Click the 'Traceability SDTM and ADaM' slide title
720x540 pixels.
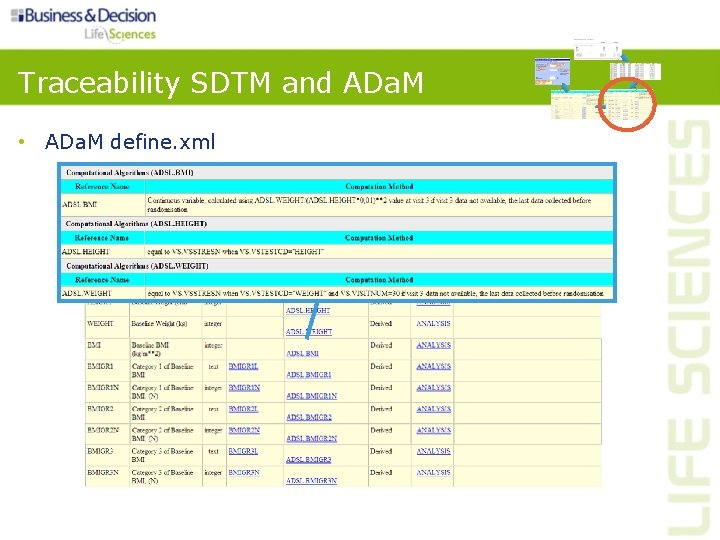click(220, 83)
